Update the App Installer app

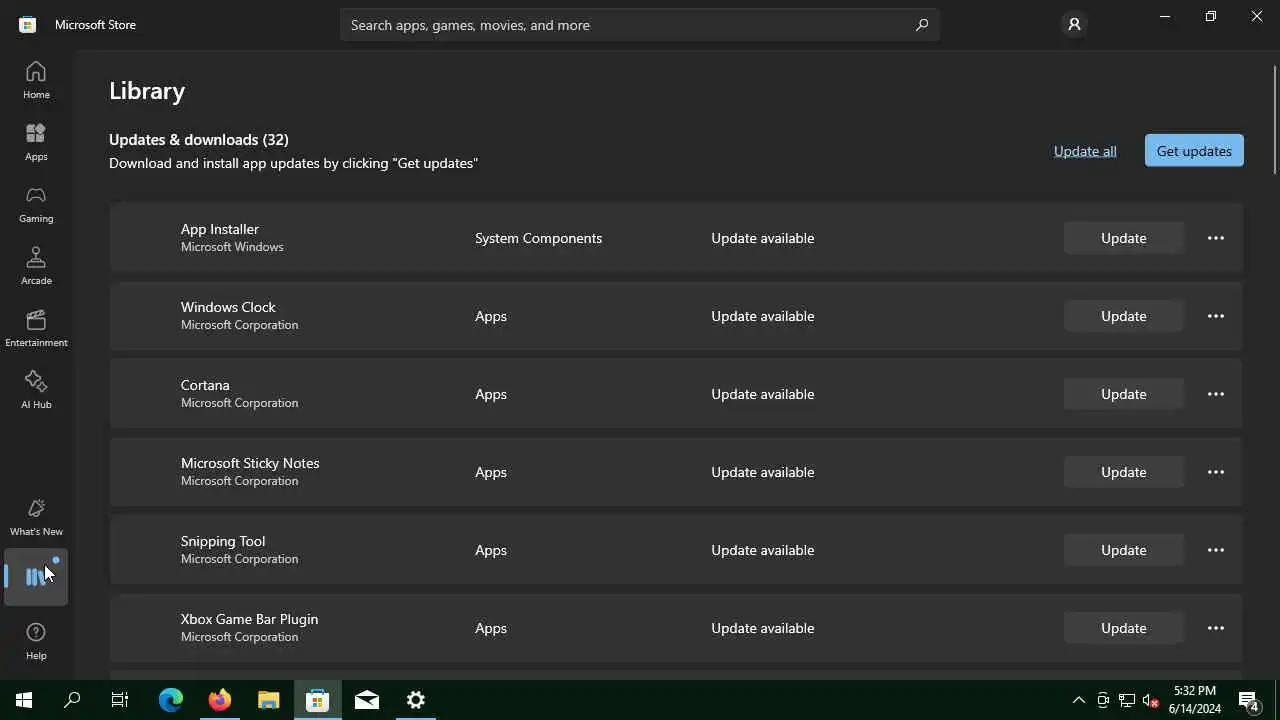tap(1124, 238)
